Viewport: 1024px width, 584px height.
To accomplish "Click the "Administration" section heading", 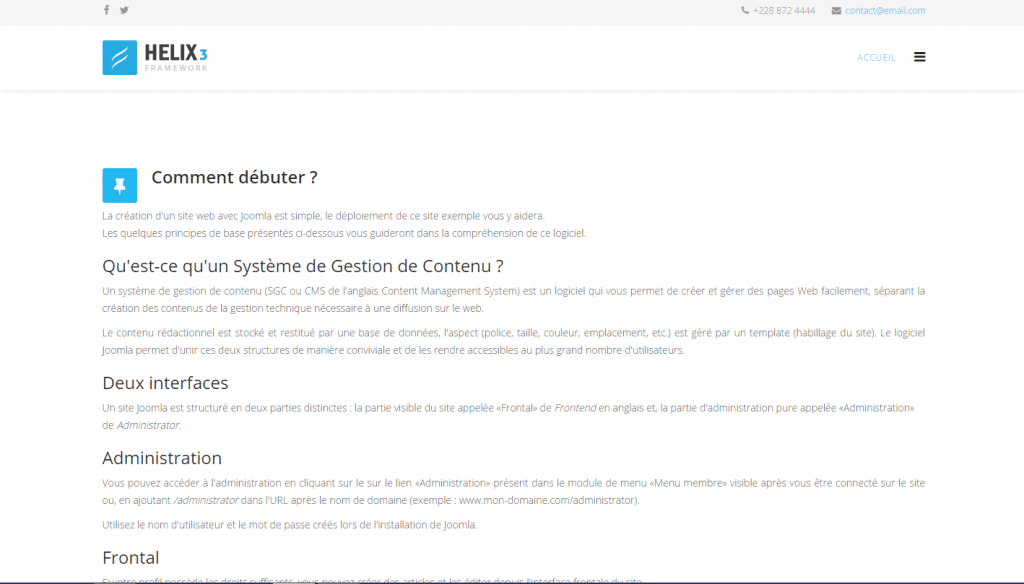I will point(162,458).
